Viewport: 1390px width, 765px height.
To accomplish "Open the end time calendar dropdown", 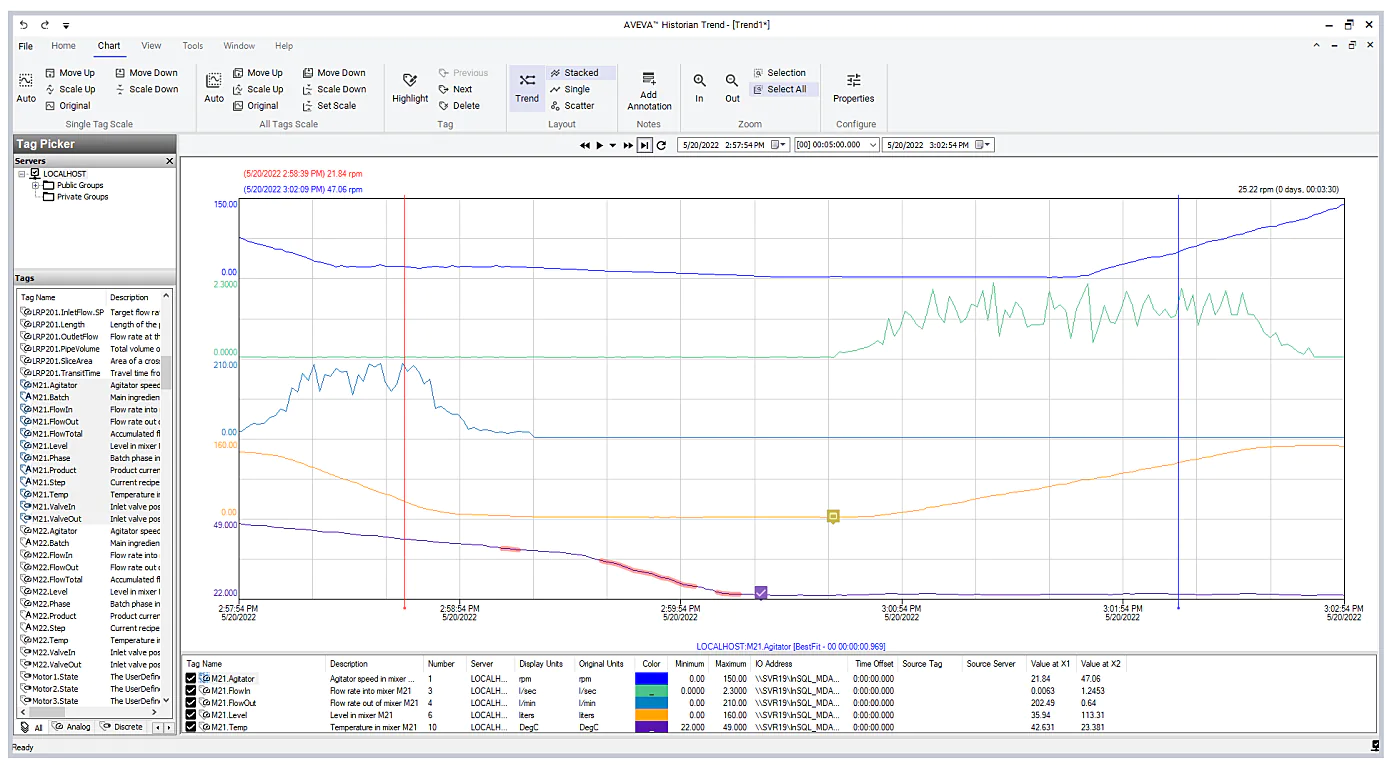I will pyautogui.click(x=985, y=145).
